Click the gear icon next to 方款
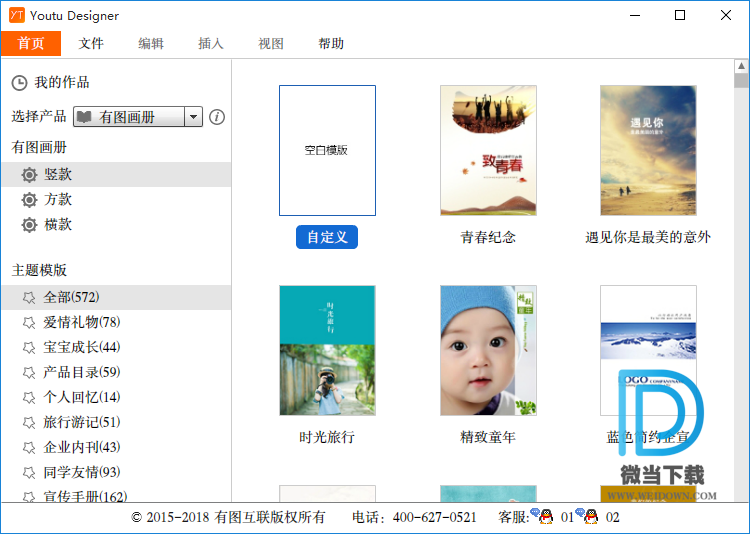The height and width of the screenshot is (534, 750). click(30, 200)
